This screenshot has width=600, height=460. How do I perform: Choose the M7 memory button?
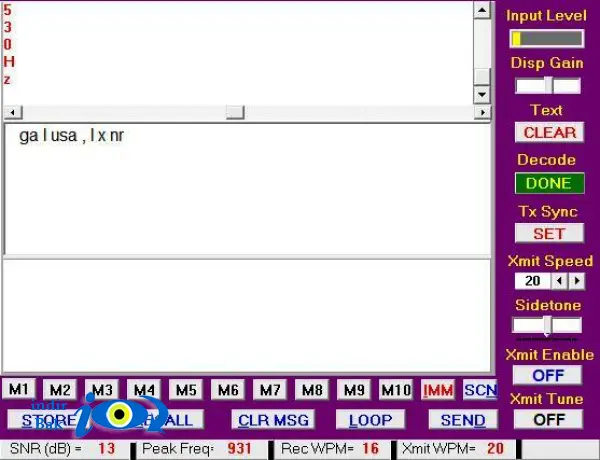click(x=270, y=390)
